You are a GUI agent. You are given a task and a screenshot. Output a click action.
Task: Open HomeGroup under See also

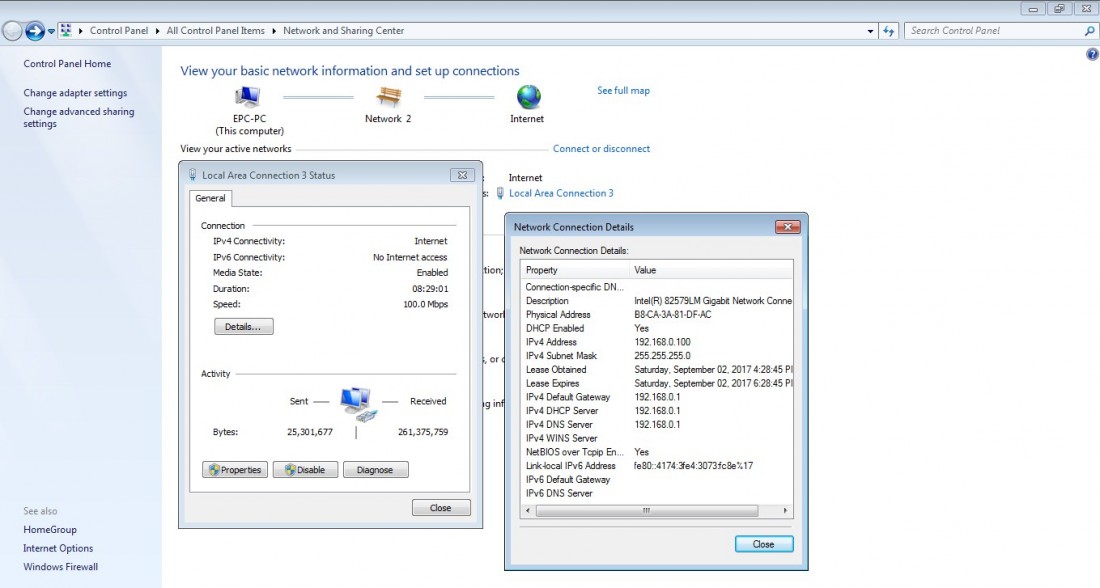[50, 530]
